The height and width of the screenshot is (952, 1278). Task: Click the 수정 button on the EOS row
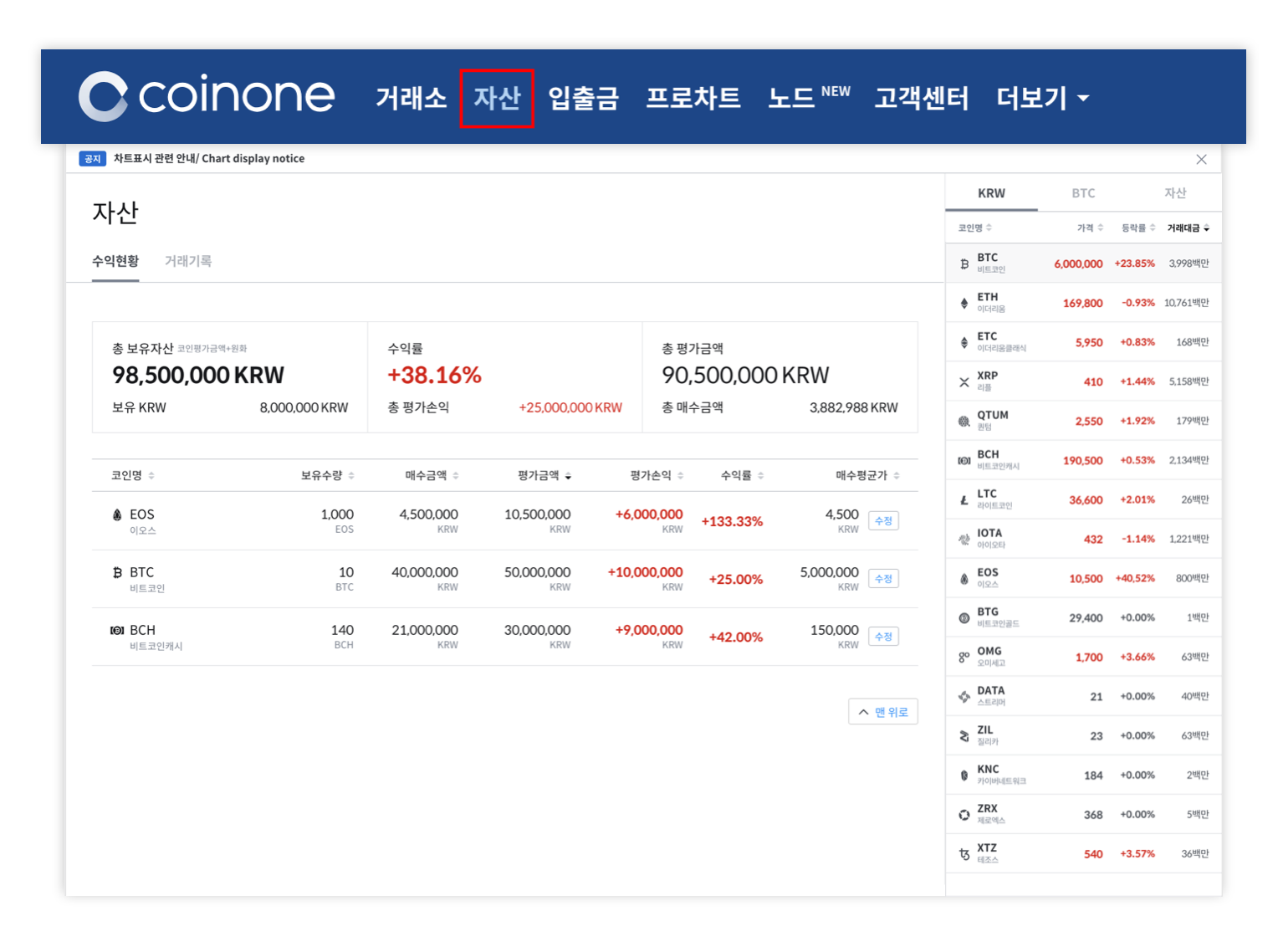click(x=883, y=520)
